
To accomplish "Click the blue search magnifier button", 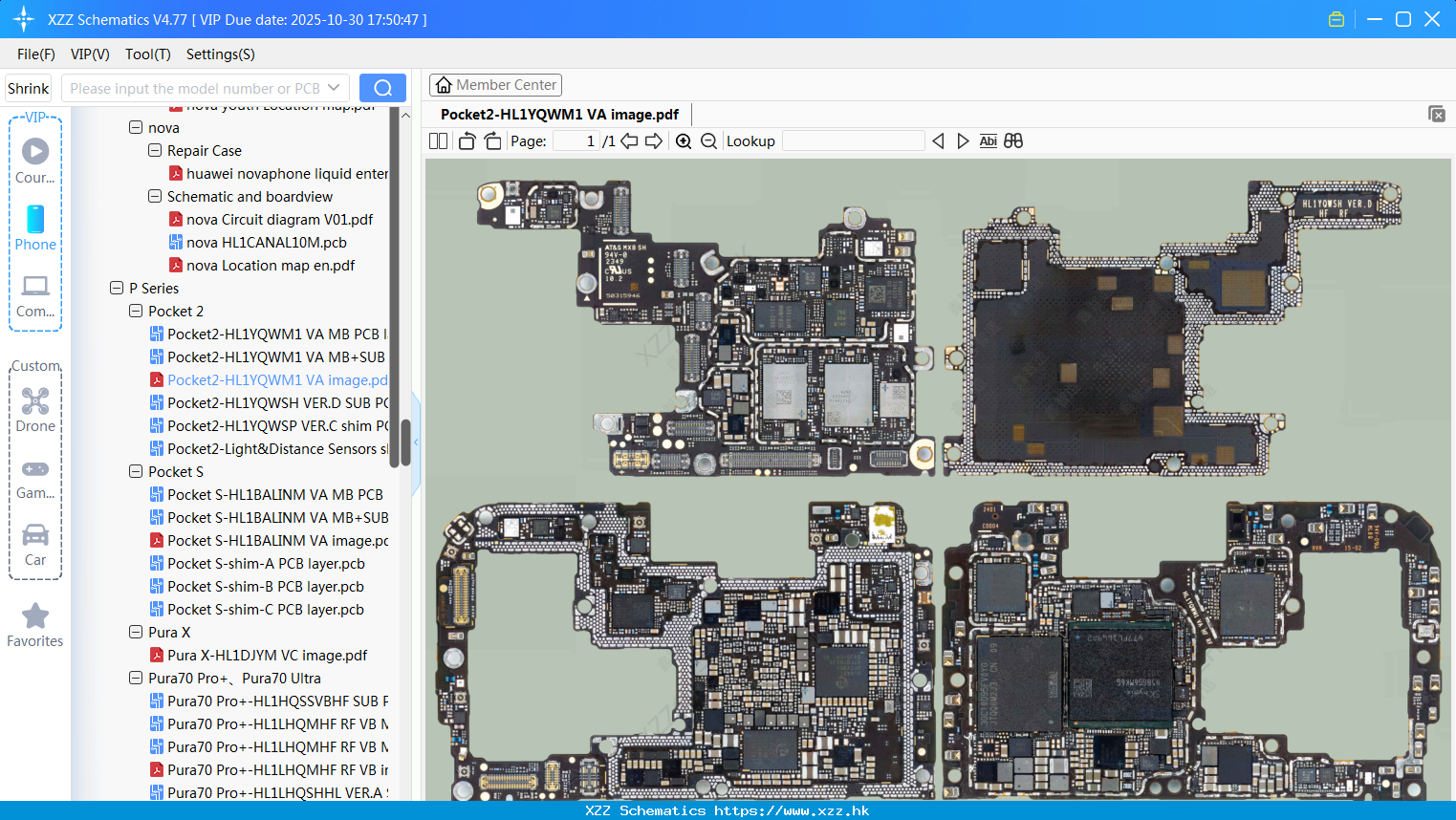I will click(x=382, y=88).
